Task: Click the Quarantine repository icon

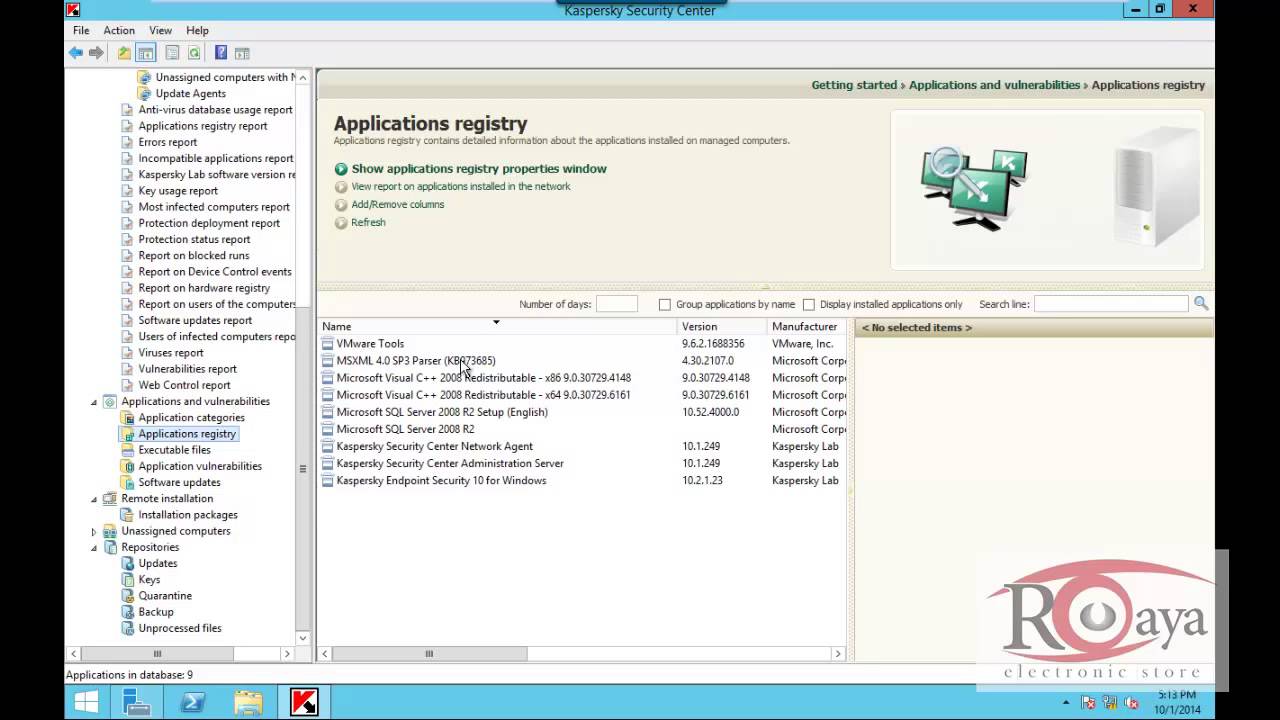Action: [127, 596]
